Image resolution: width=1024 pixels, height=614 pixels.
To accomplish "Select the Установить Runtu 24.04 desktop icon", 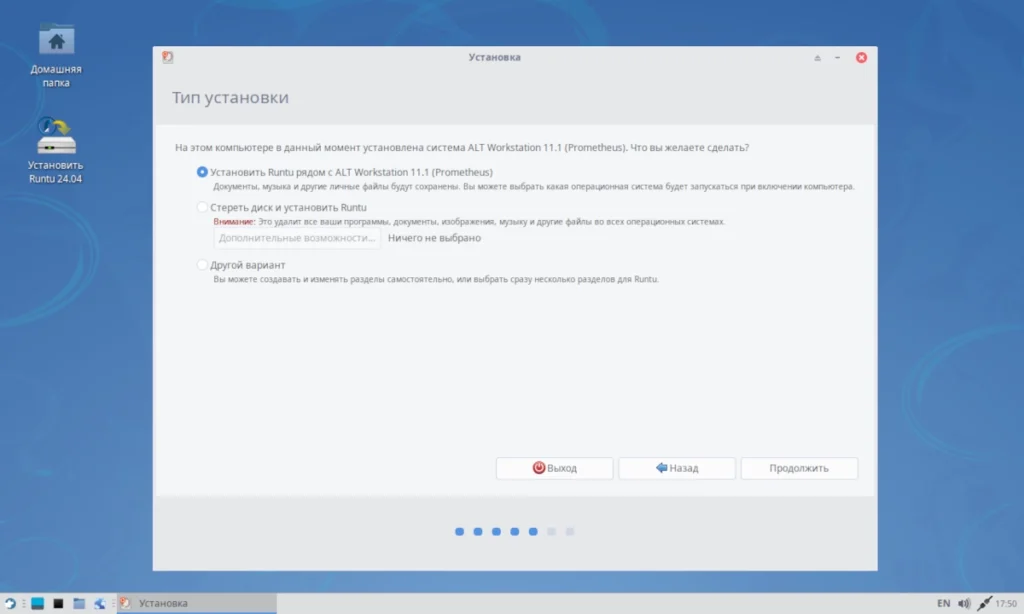I will [56, 150].
